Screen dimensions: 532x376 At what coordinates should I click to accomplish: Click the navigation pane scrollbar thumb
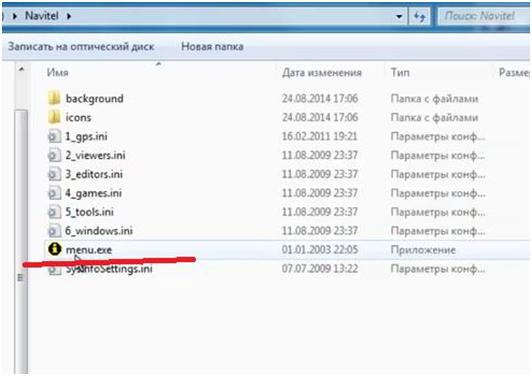pos(21,241)
